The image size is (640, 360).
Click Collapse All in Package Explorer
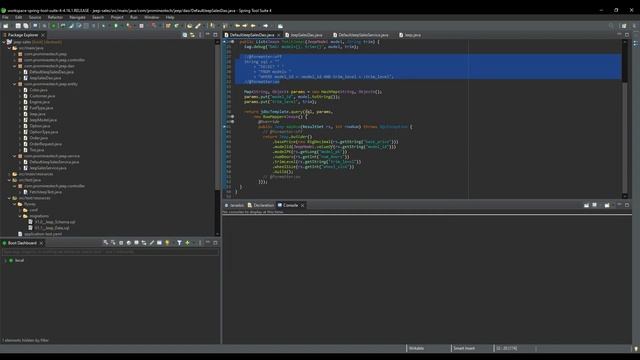tap(185, 35)
